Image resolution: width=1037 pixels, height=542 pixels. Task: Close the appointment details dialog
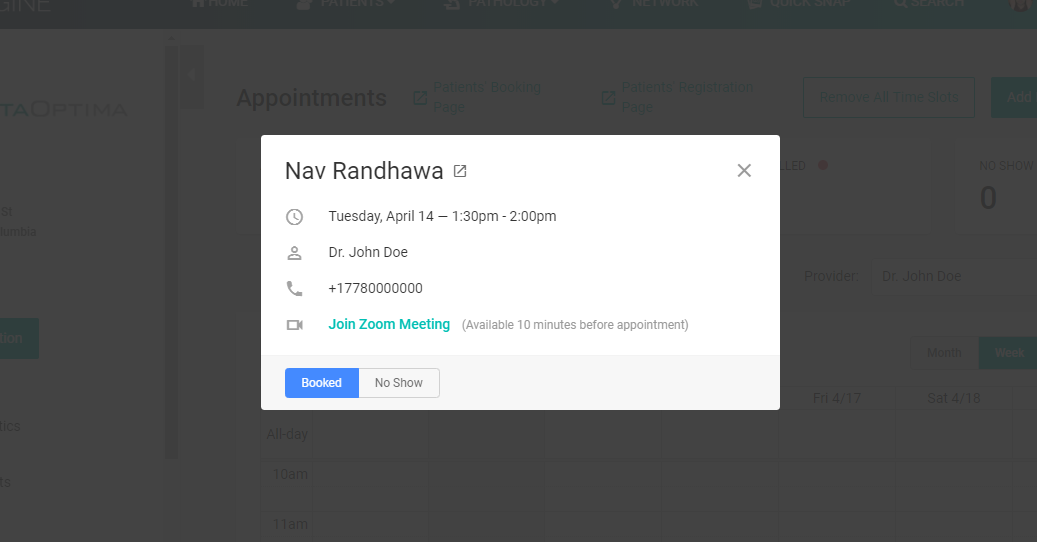click(744, 171)
